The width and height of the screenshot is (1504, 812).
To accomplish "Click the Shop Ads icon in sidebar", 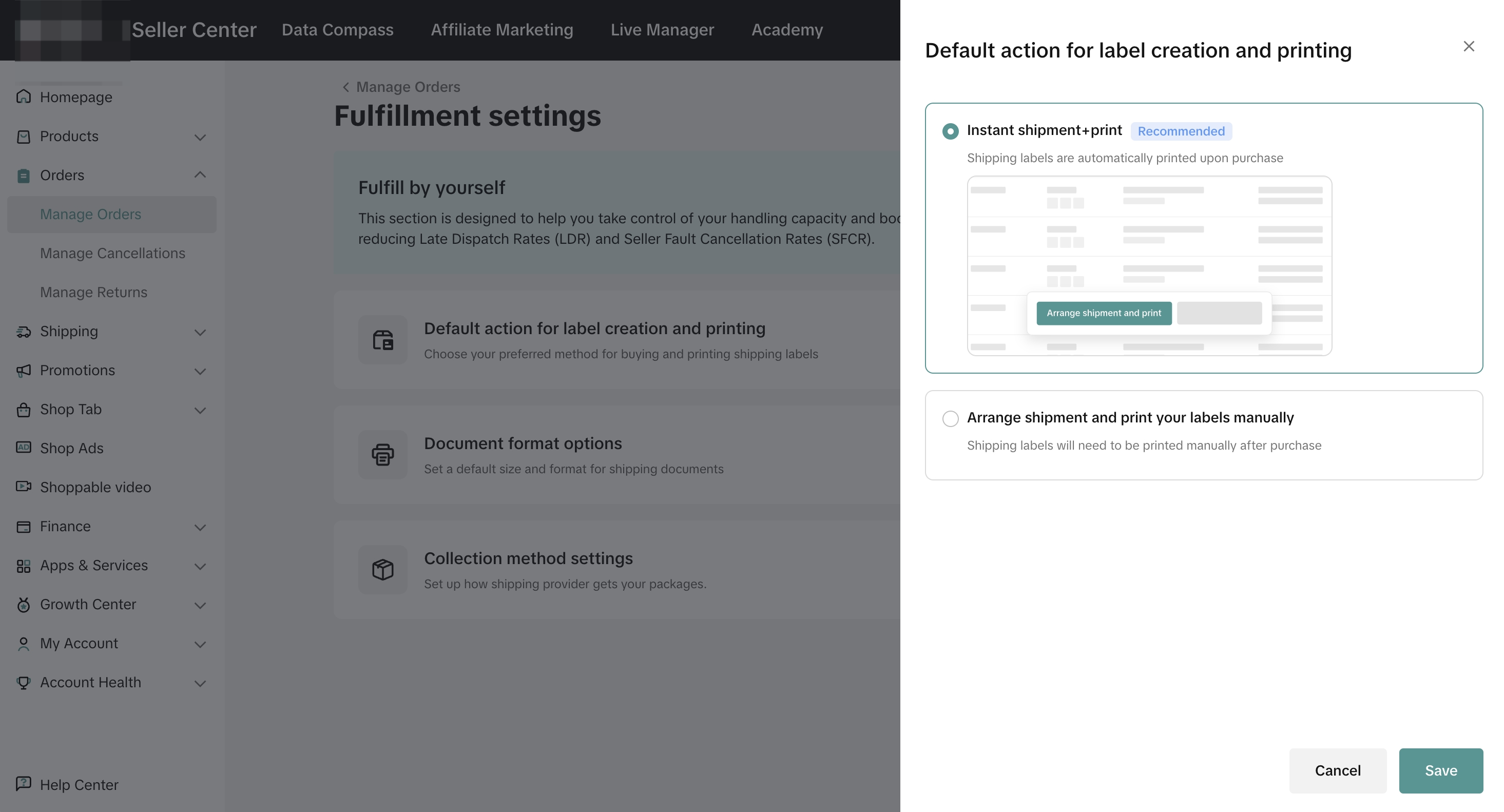I will (x=23, y=448).
